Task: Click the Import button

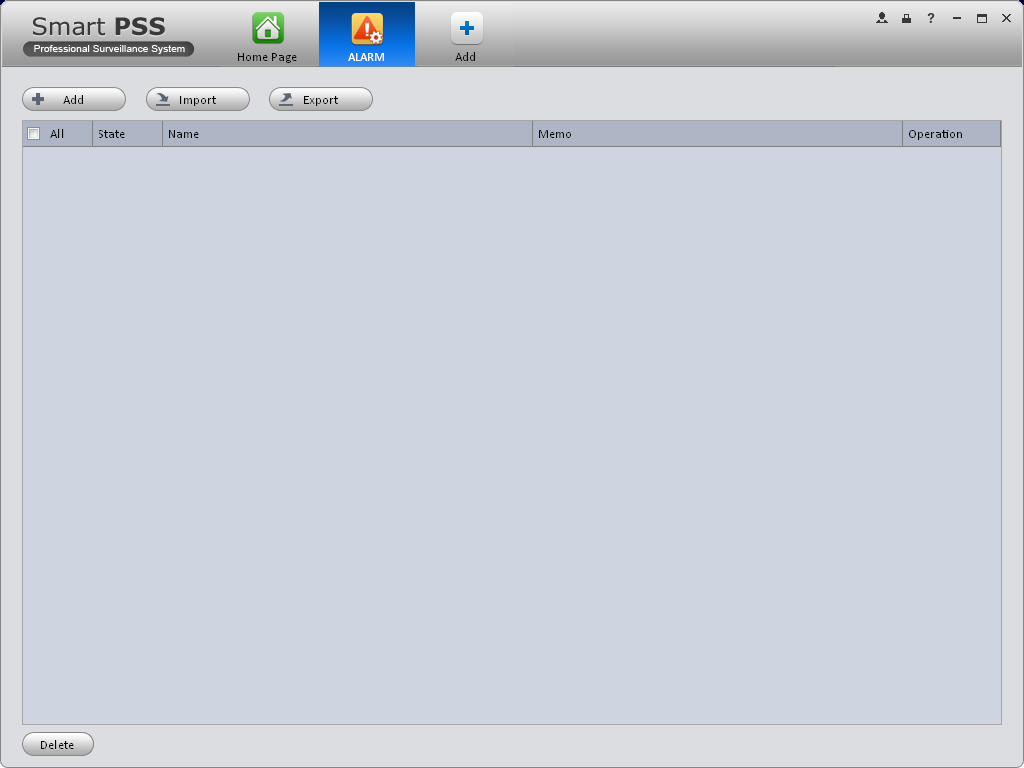Action: 198,99
